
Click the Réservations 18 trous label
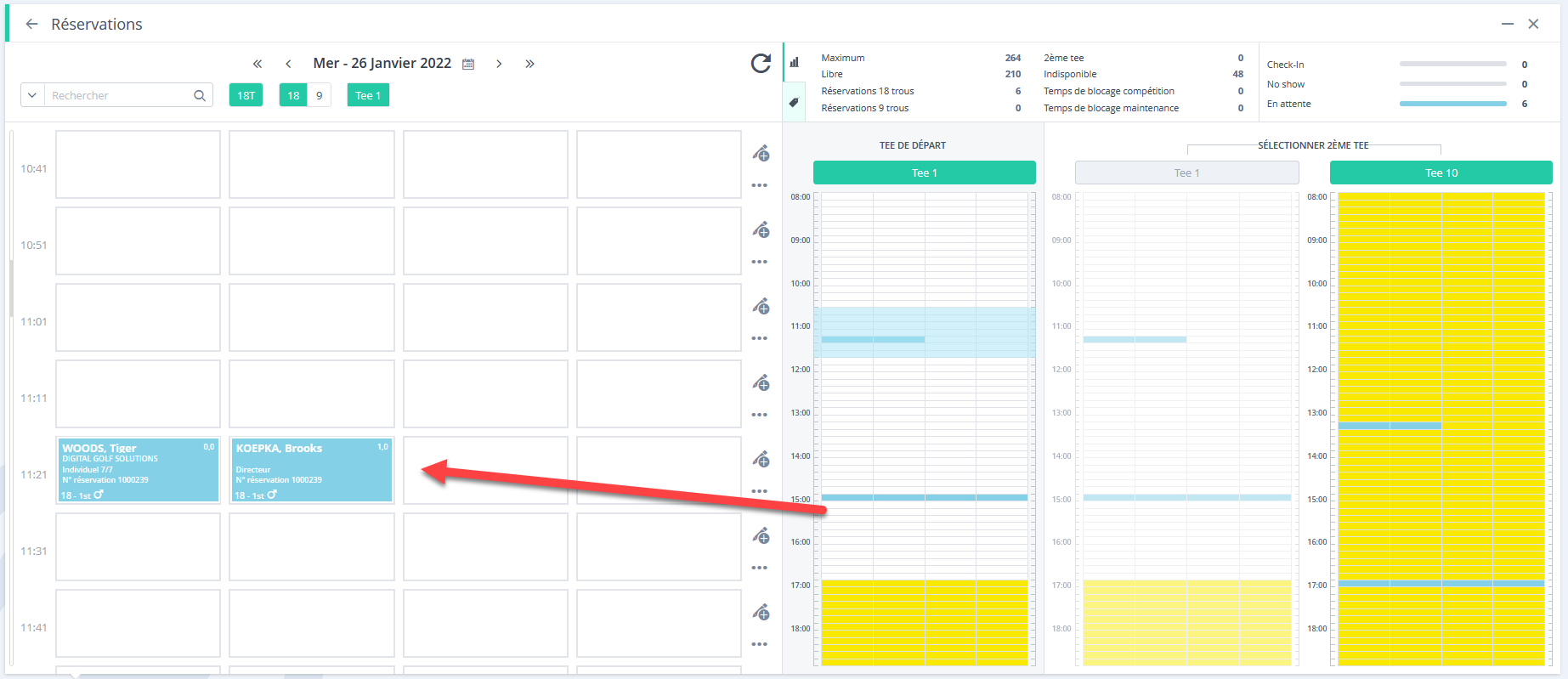tap(868, 91)
